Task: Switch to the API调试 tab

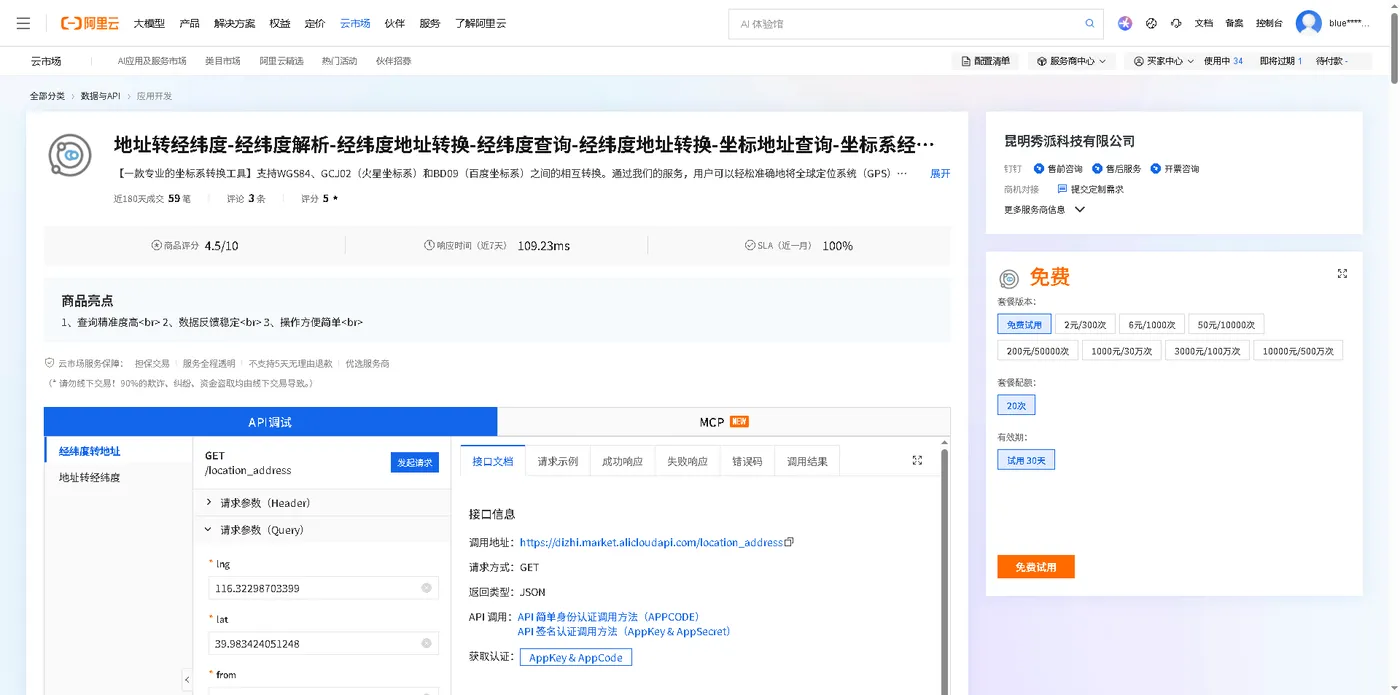Action: tap(270, 422)
